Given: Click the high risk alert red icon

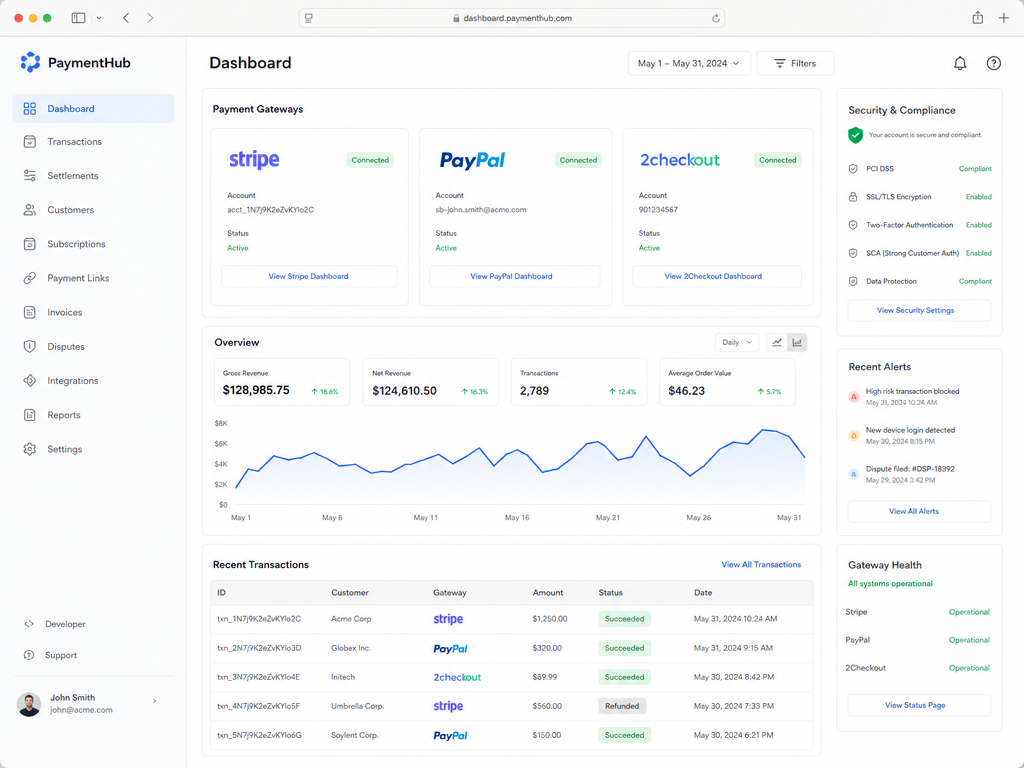Looking at the screenshot, I should (853, 396).
